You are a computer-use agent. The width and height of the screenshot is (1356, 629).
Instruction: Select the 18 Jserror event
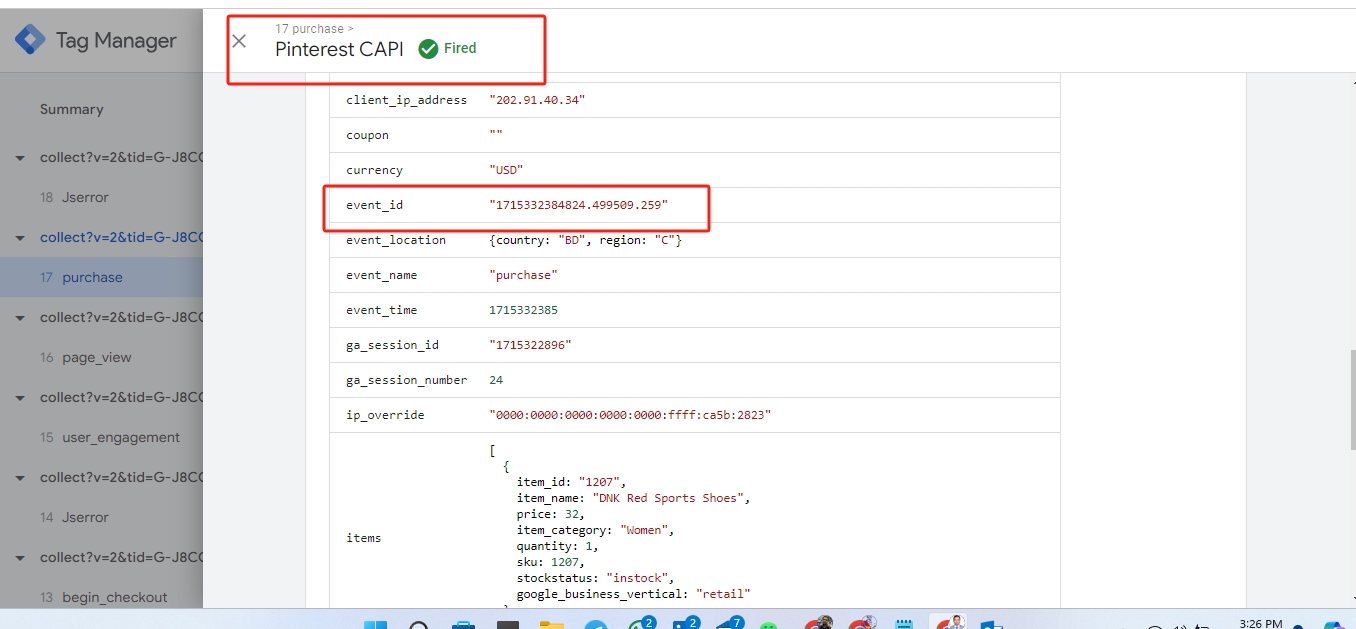coord(101,197)
